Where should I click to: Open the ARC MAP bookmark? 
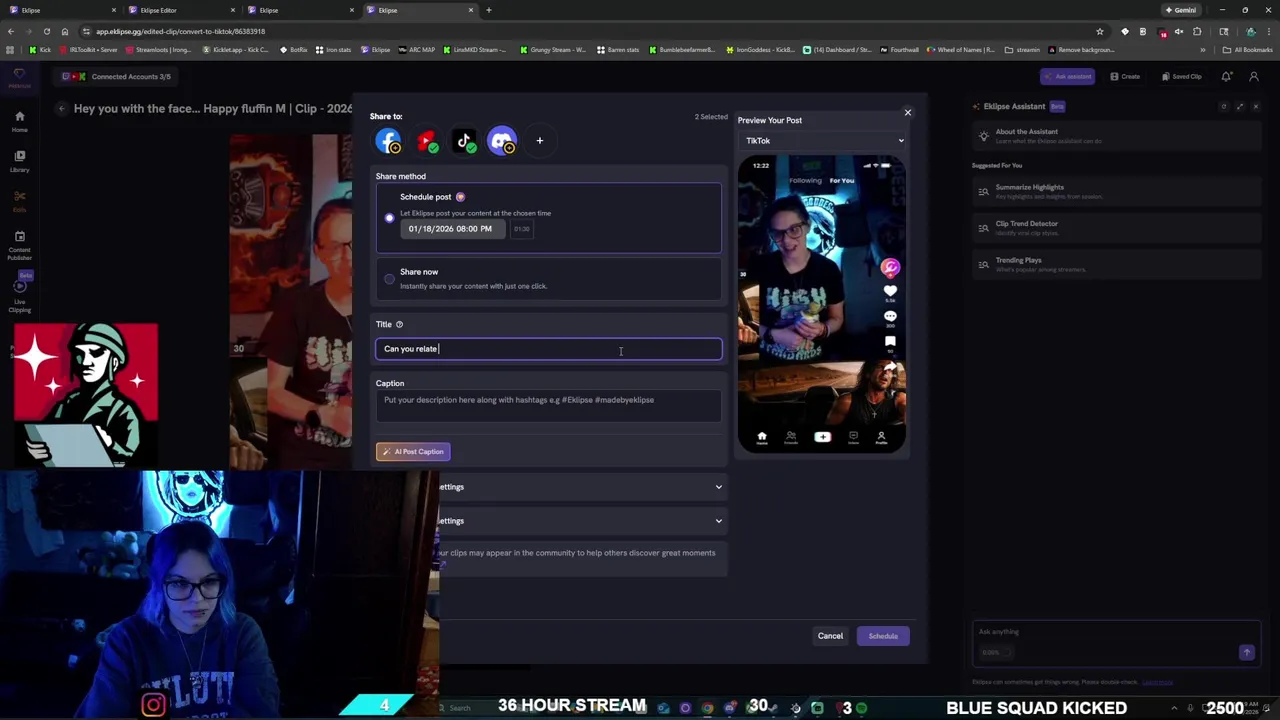point(417,49)
